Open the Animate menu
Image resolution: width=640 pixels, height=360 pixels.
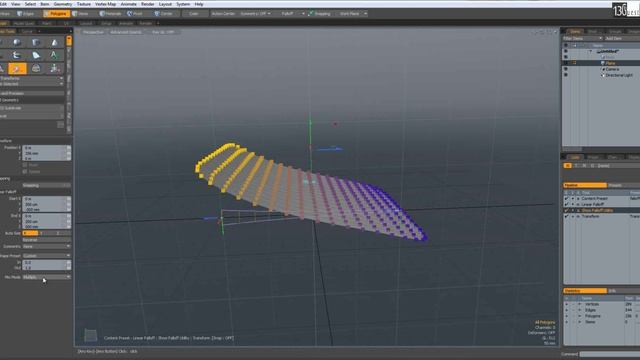coord(129,4)
